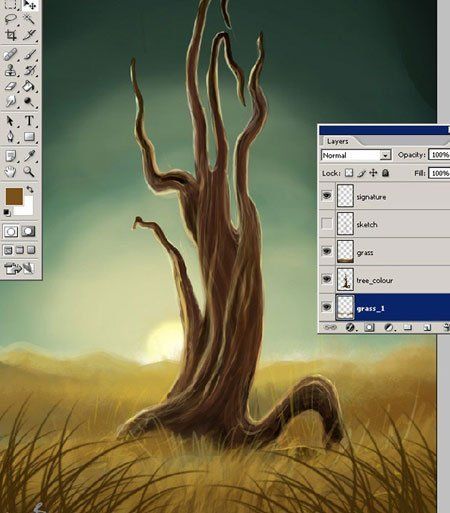
Task: Switch to Quick Mask mode
Action: pos(29,231)
